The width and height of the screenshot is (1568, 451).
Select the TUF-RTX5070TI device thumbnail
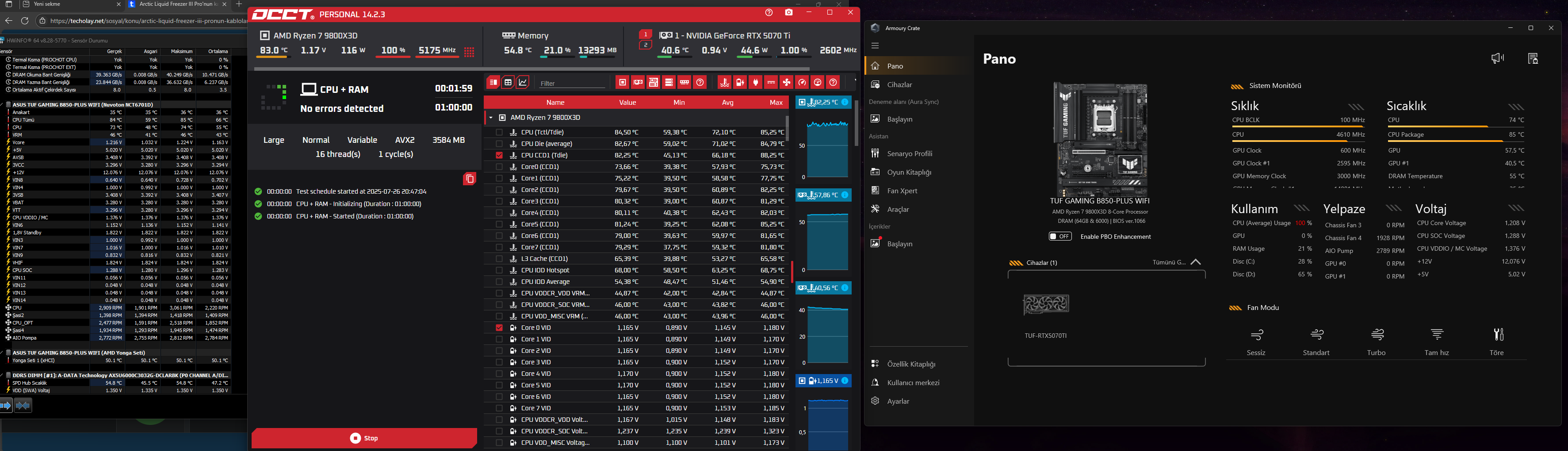[1046, 304]
